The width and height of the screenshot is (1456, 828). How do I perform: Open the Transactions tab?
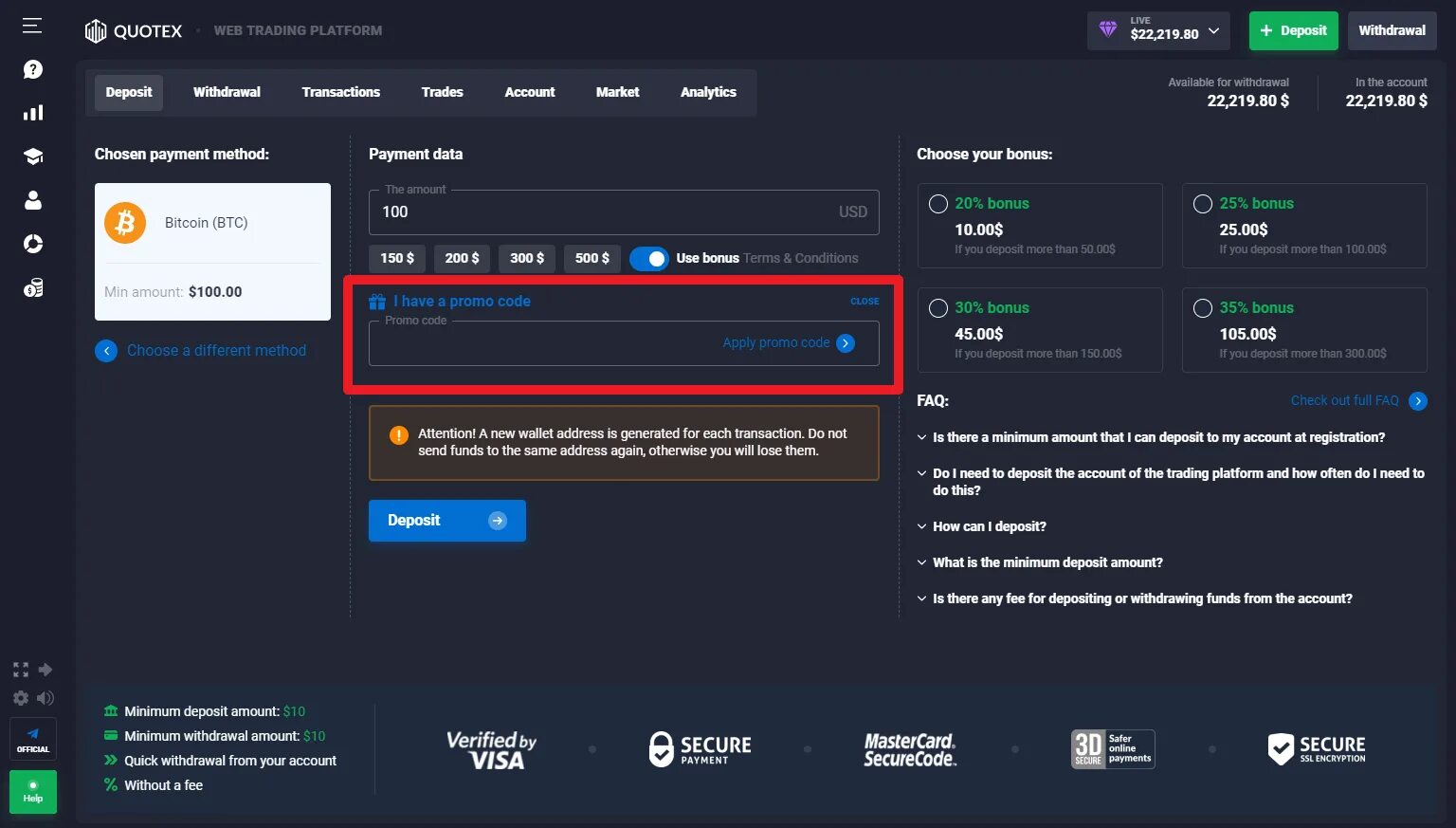[x=341, y=93]
